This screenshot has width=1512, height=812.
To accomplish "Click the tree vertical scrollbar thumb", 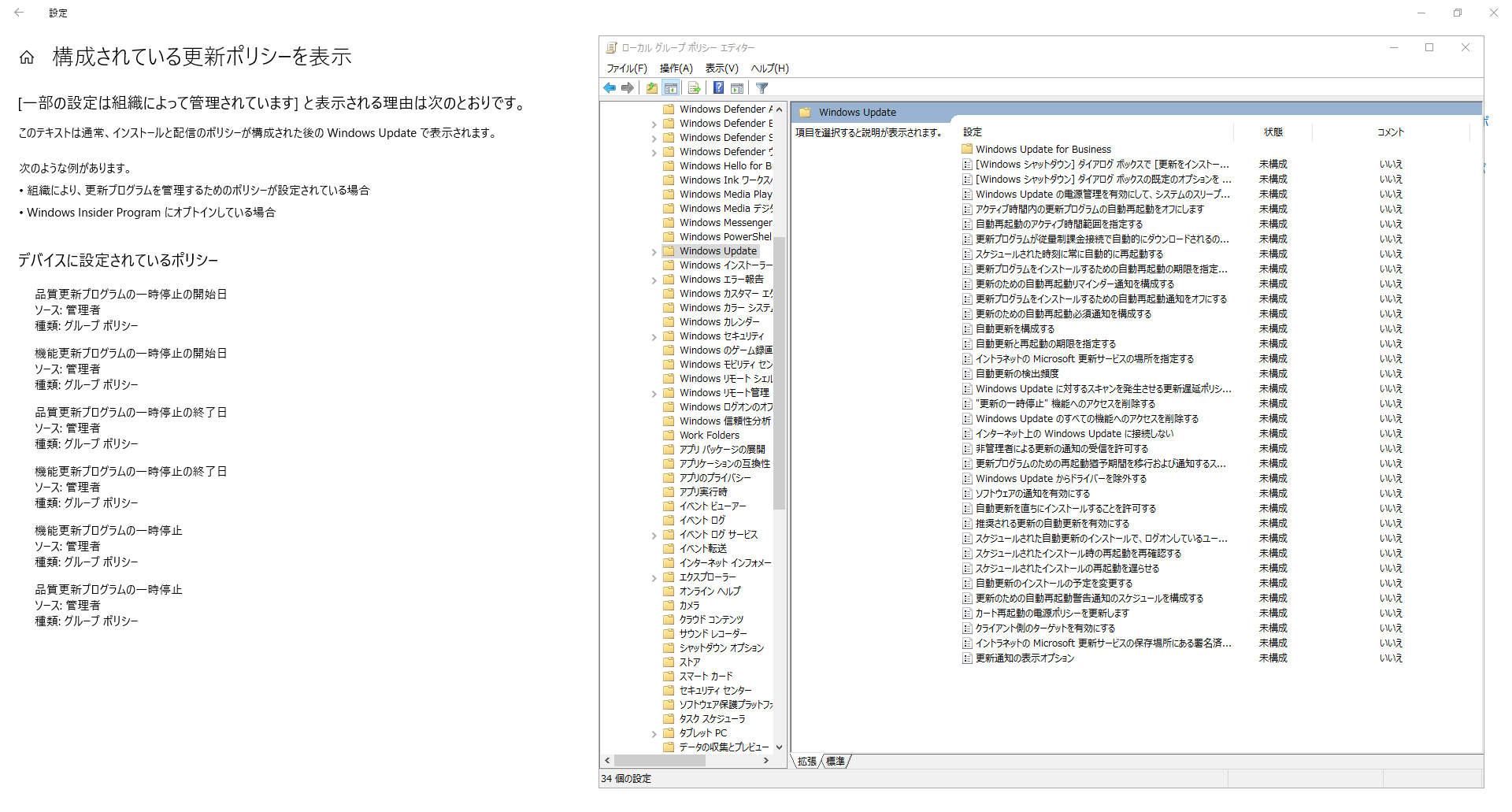I will pos(779,373).
